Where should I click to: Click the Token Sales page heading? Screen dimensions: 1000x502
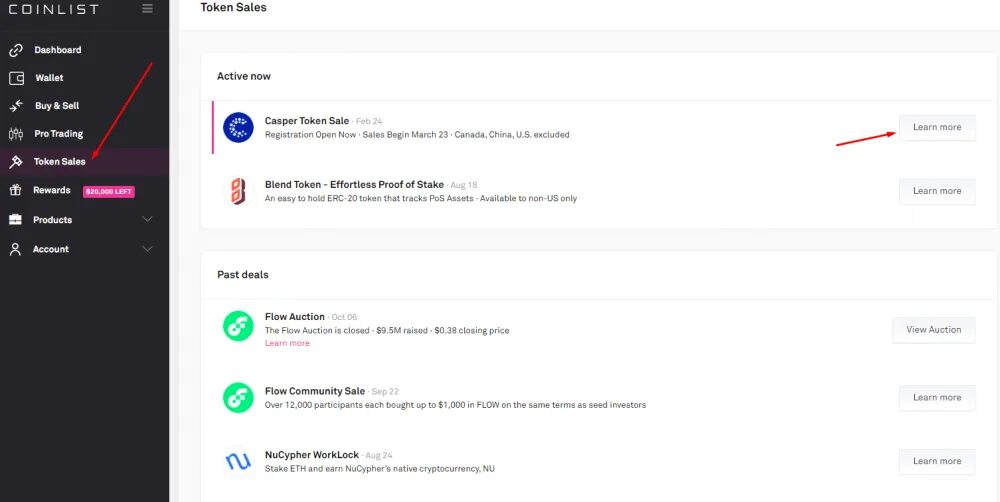tap(233, 8)
